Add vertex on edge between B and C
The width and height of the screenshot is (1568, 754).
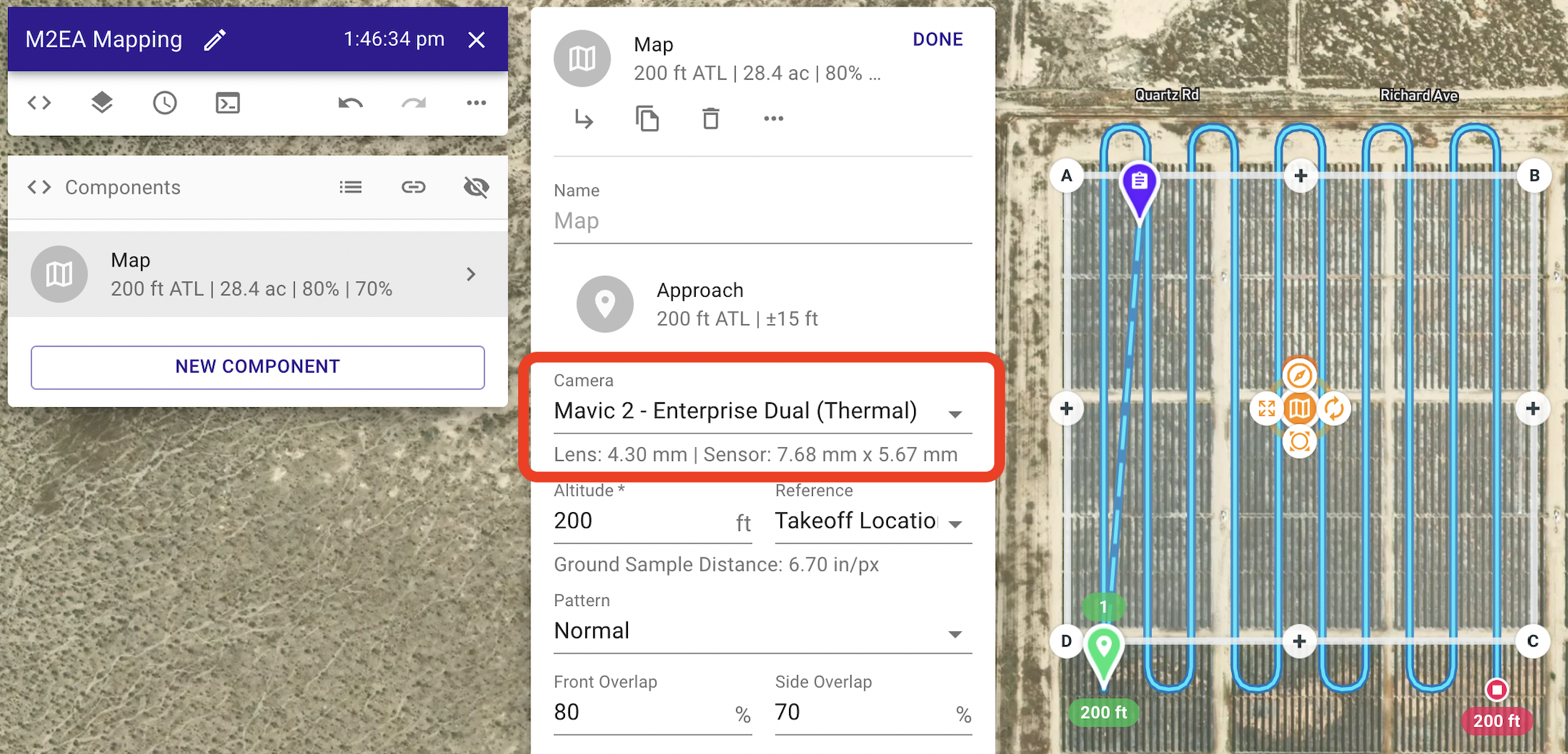coord(1533,409)
